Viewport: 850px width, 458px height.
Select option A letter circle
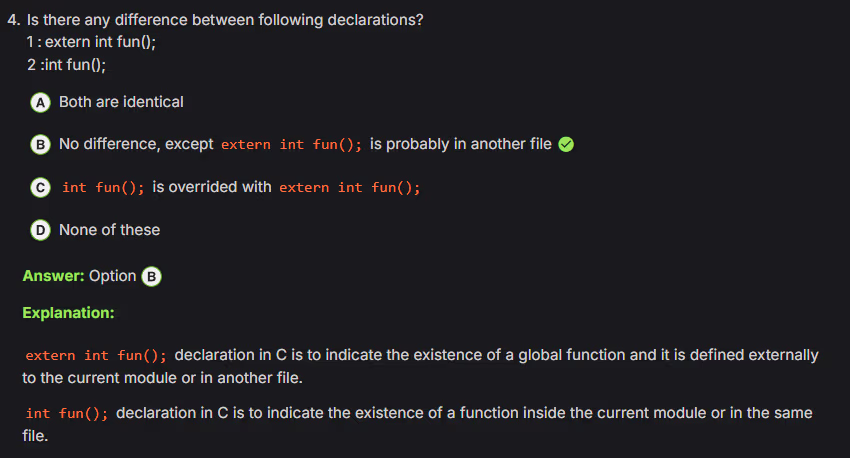click(x=41, y=102)
